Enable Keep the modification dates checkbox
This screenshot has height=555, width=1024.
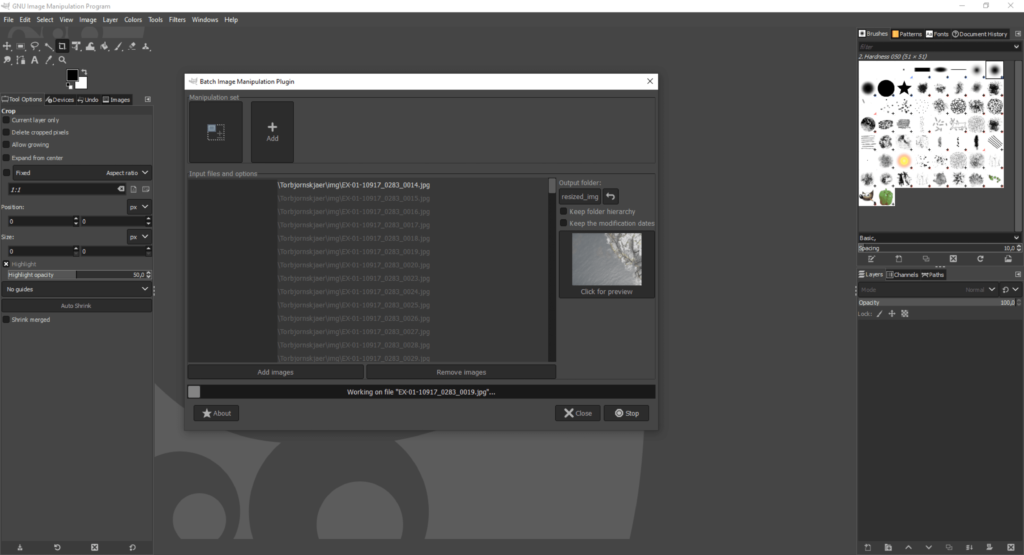(x=564, y=223)
